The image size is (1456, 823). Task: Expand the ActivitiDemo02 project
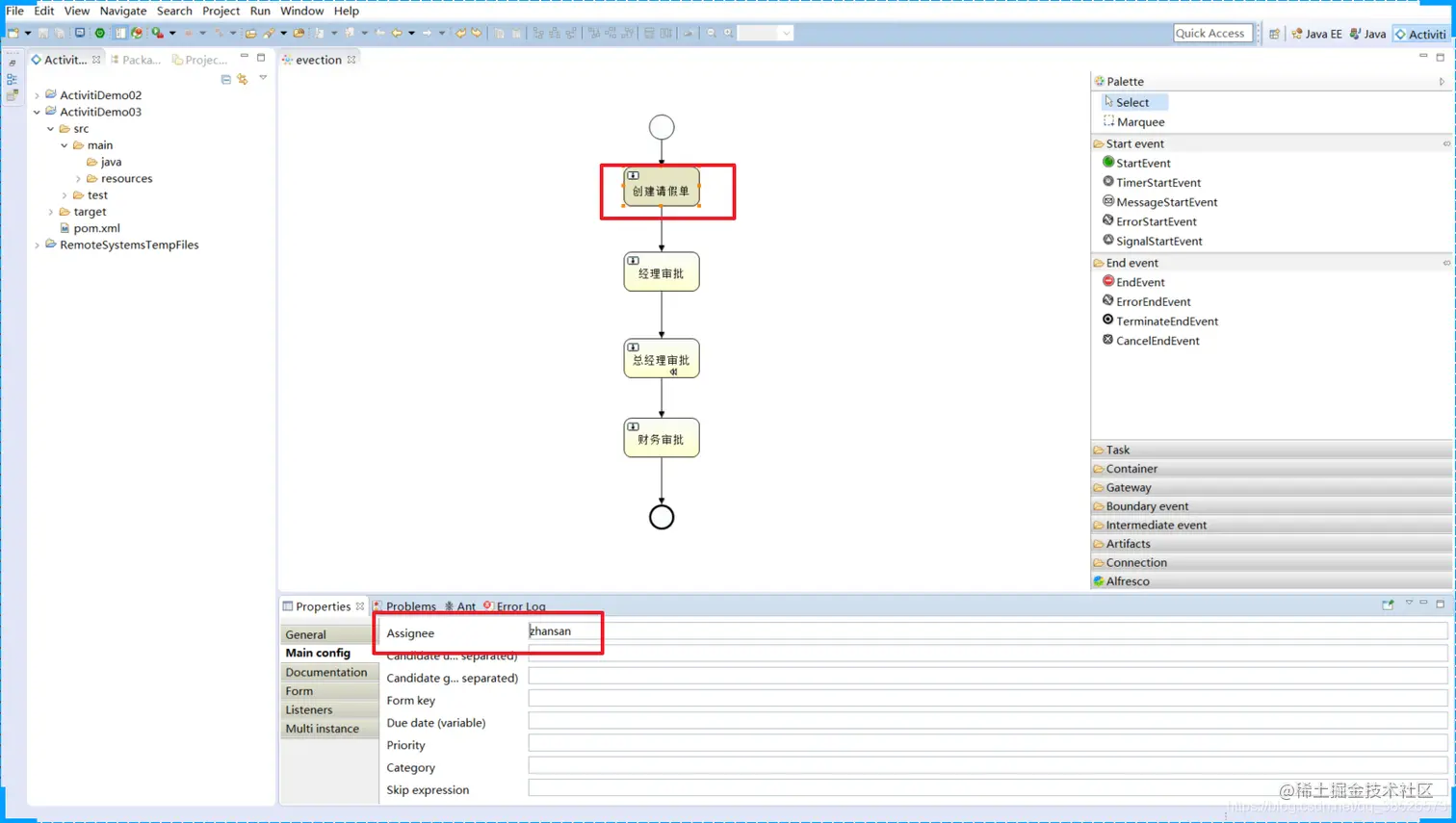pyautogui.click(x=38, y=95)
